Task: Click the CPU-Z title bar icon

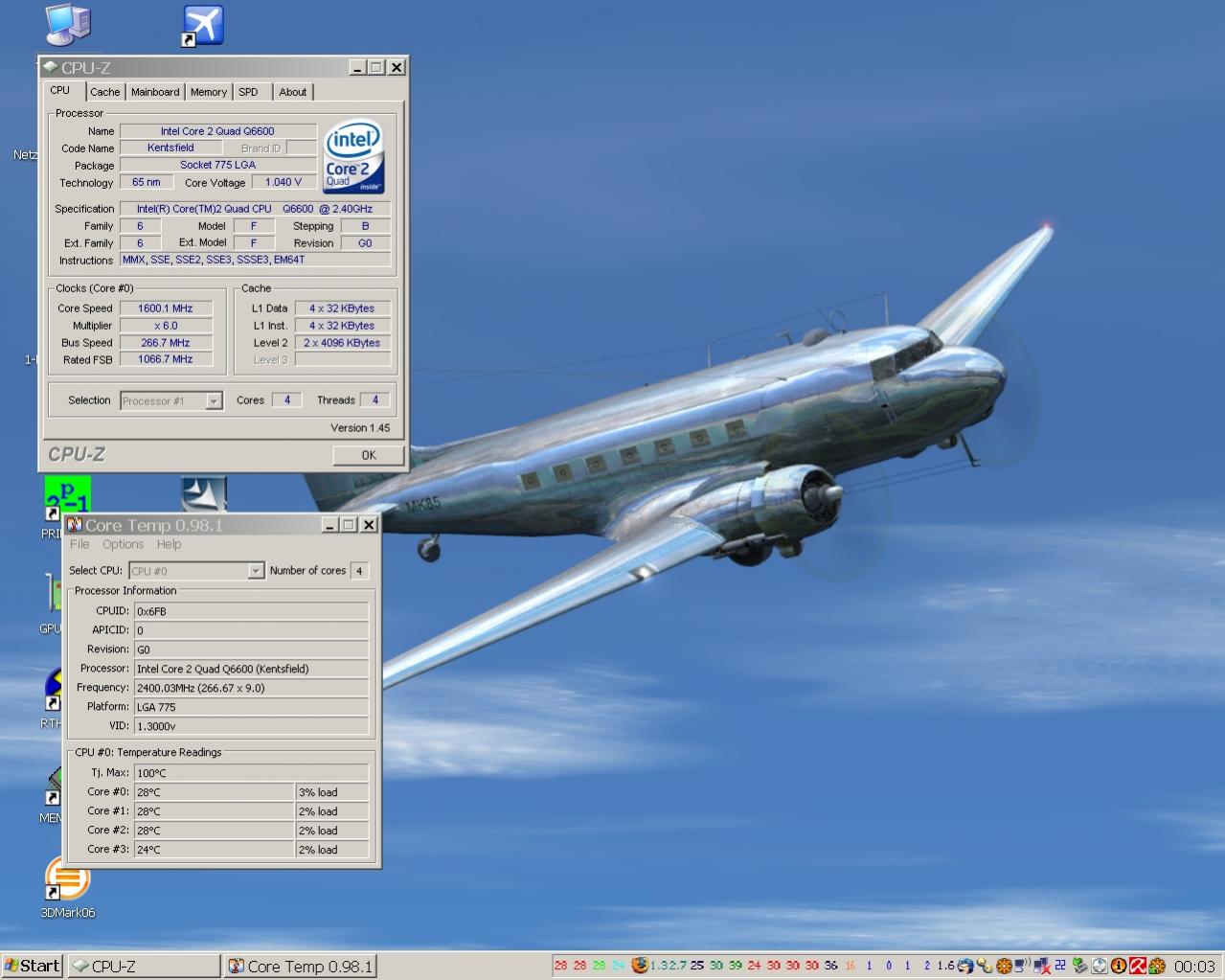Action: [x=51, y=67]
